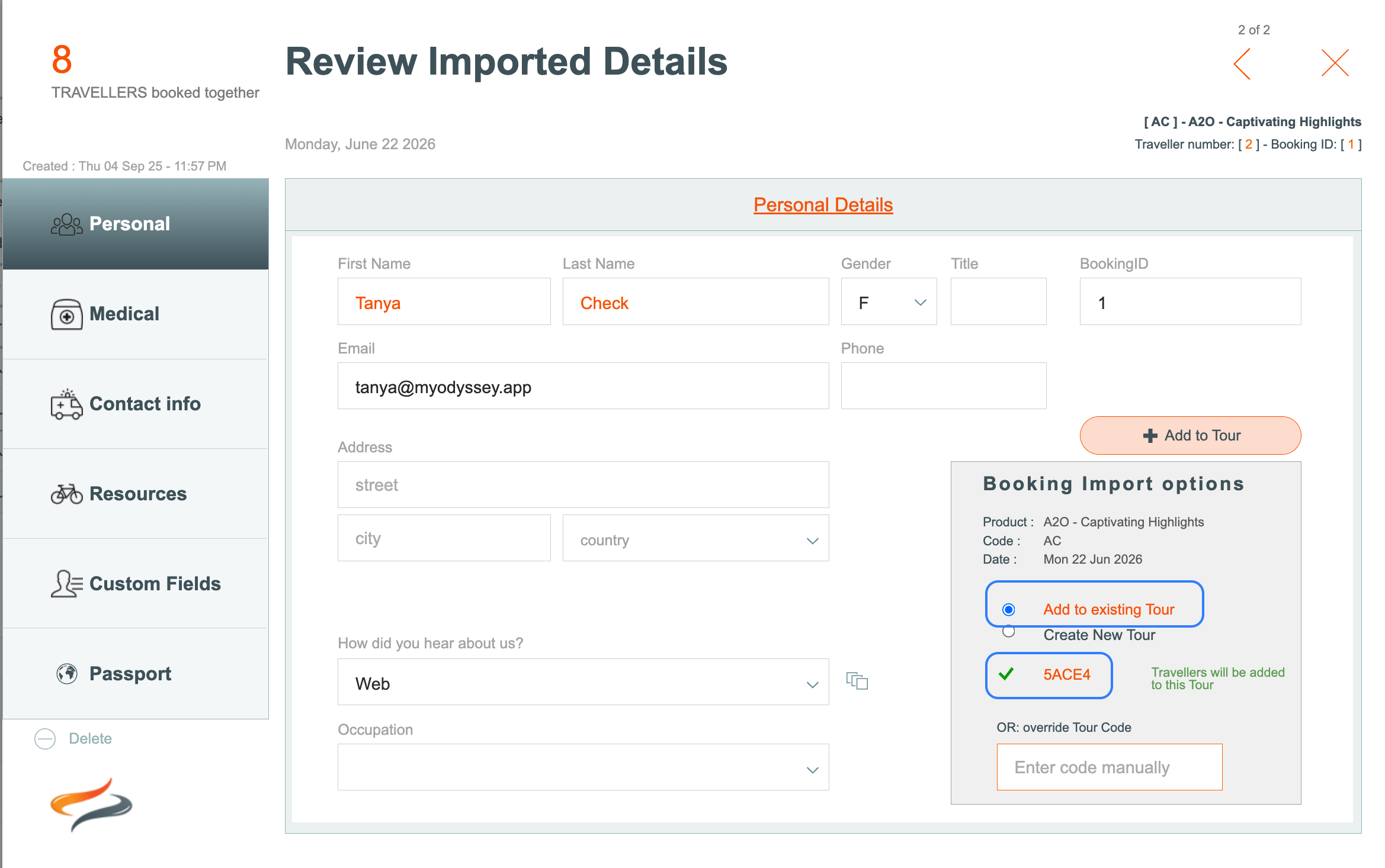Select the Add to existing Tour radio
This screenshot has width=1385, height=868.
[x=1008, y=609]
